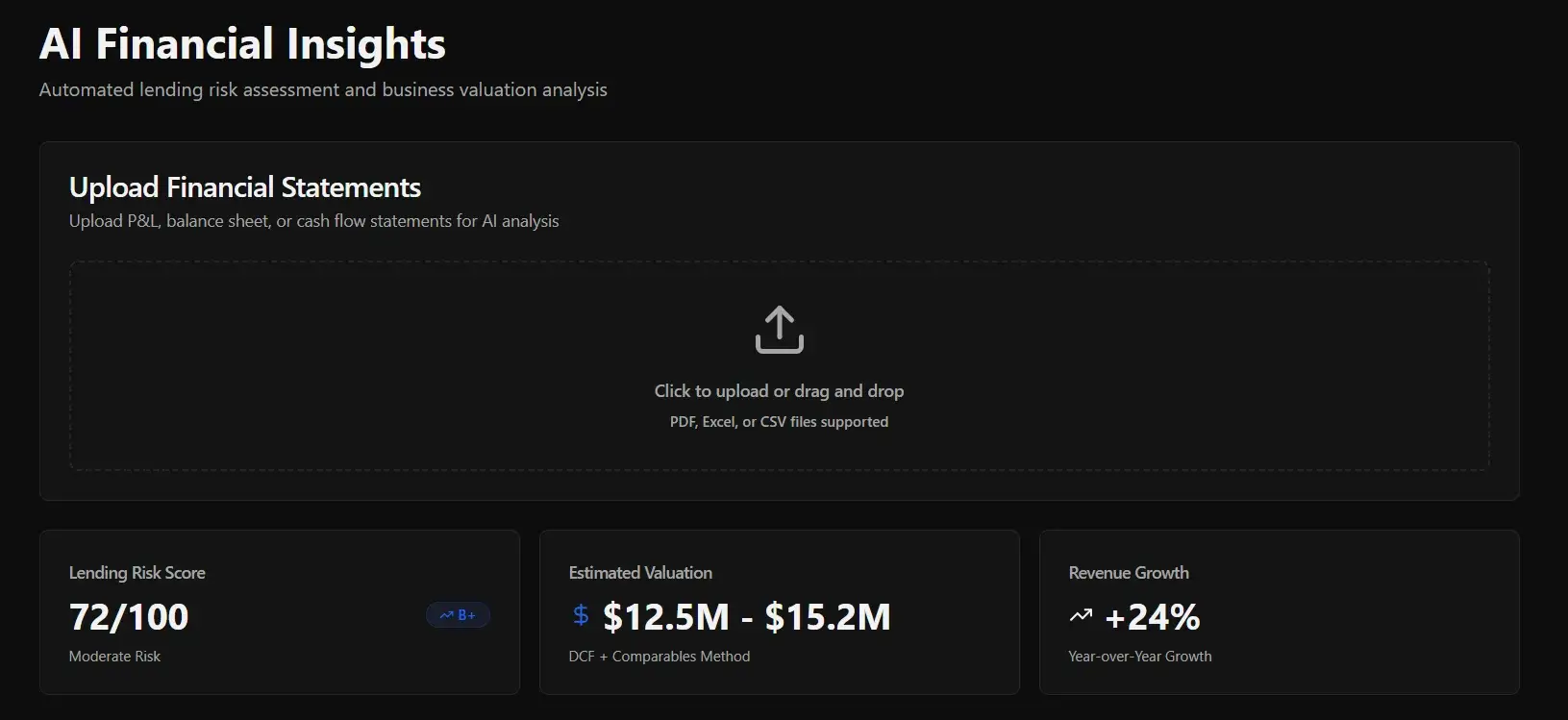Click the Lending Risk Score card title
Image resolution: width=1568 pixels, height=720 pixels.
[x=137, y=573]
